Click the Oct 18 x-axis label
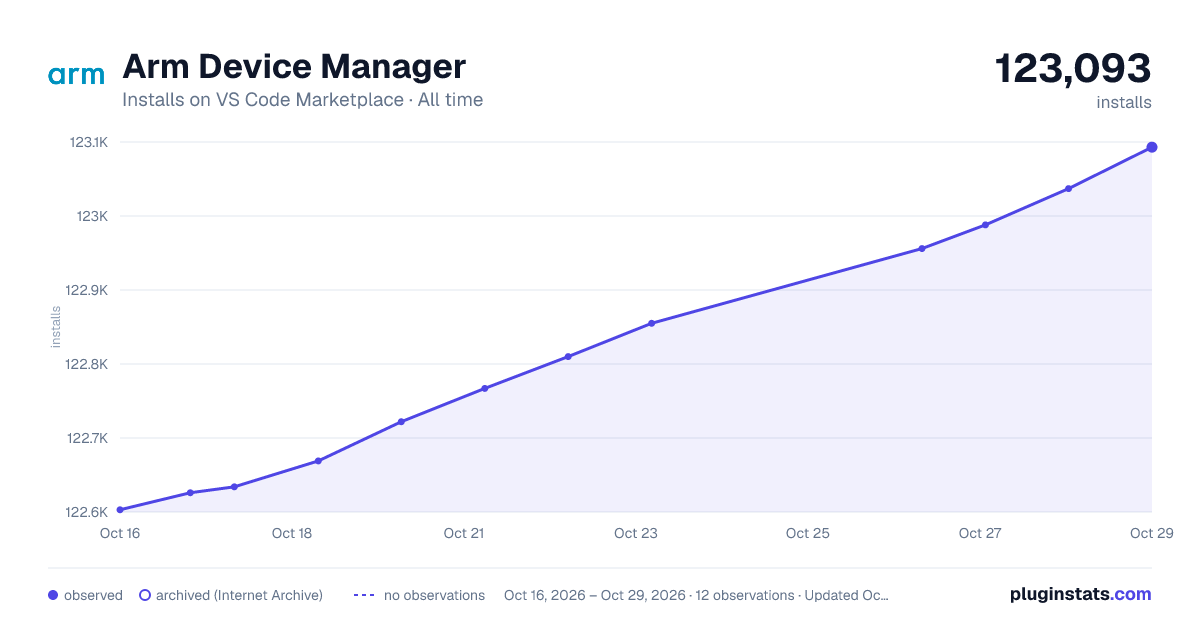Viewport: 1200px width, 630px height. [x=292, y=533]
